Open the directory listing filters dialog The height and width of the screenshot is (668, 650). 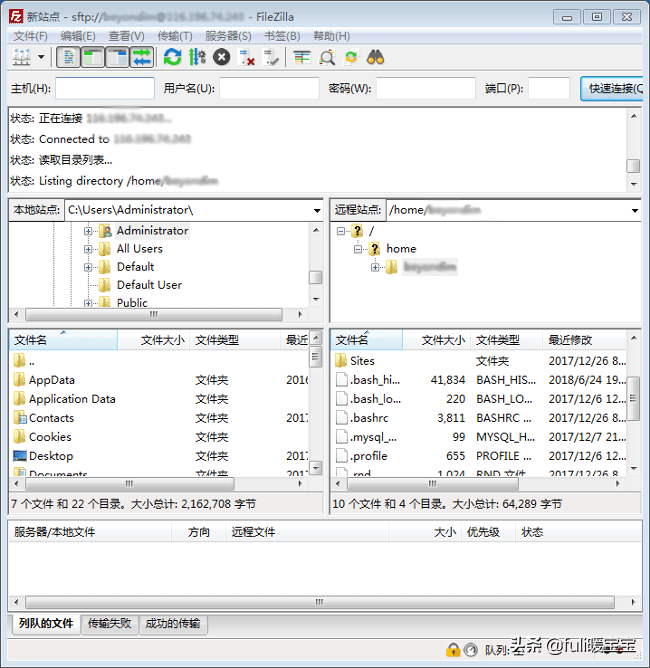[x=302, y=57]
